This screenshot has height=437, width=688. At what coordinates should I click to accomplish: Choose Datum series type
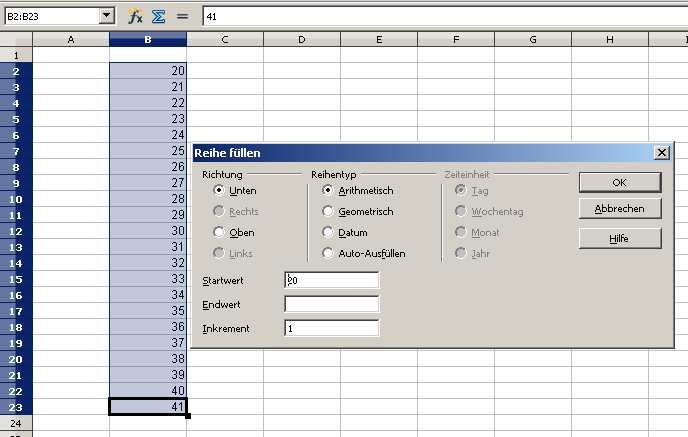point(328,232)
